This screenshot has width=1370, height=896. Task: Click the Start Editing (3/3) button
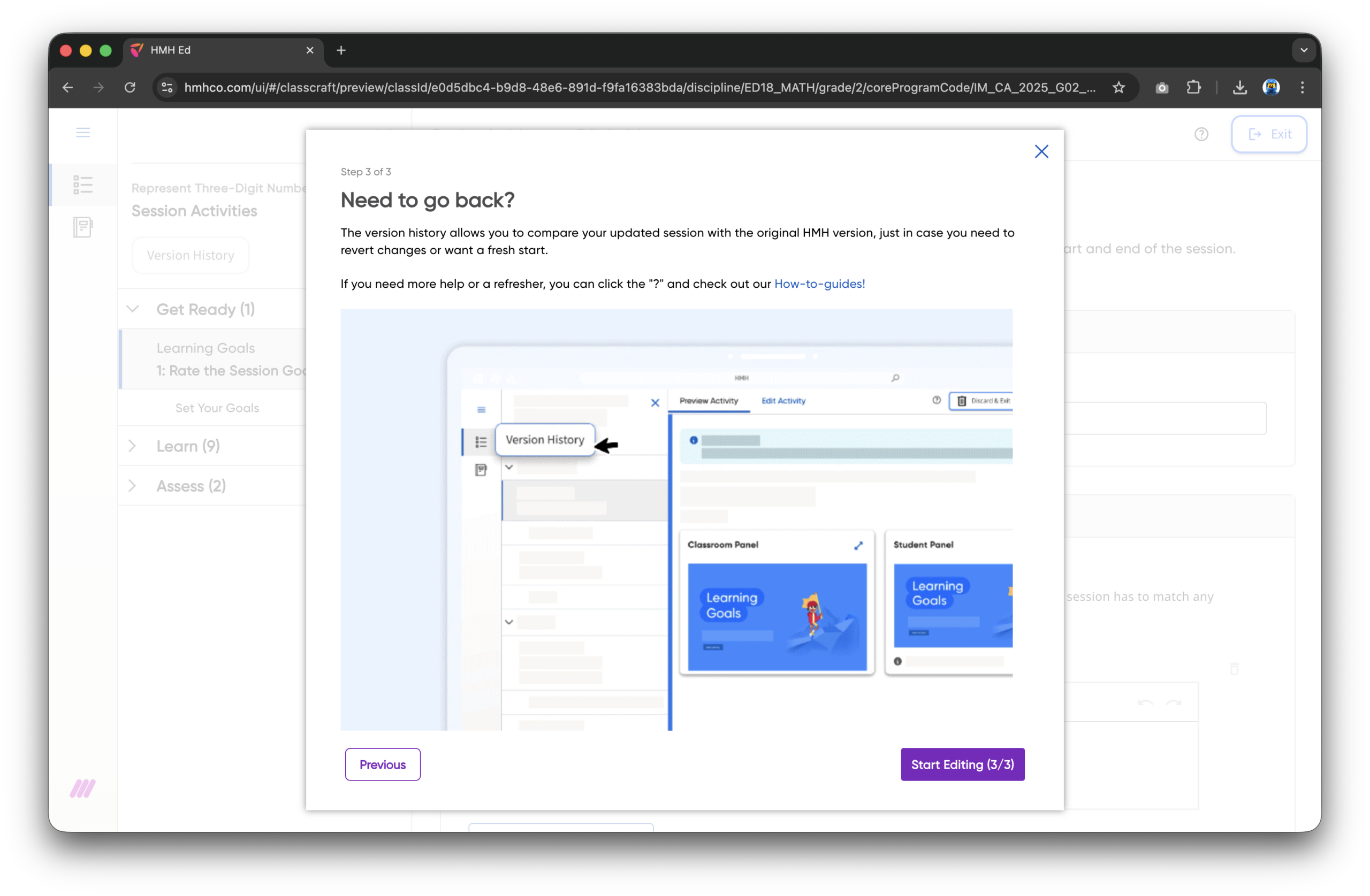point(962,764)
